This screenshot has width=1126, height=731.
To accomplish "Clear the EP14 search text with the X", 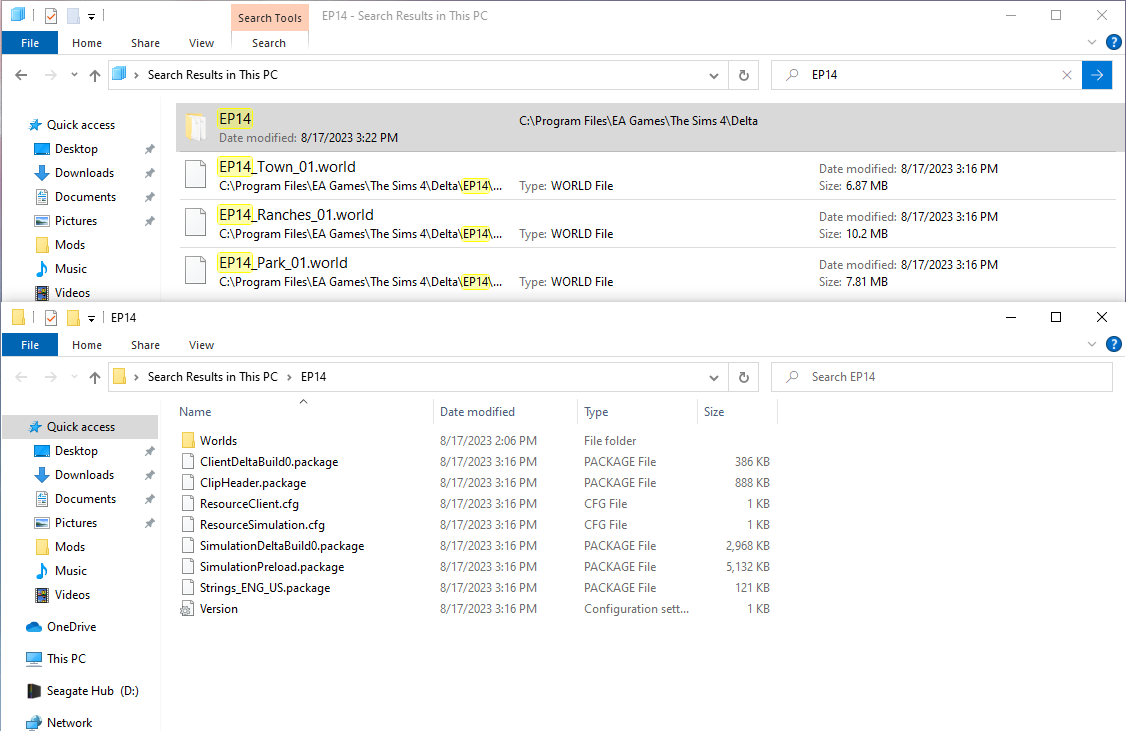I will (1067, 75).
